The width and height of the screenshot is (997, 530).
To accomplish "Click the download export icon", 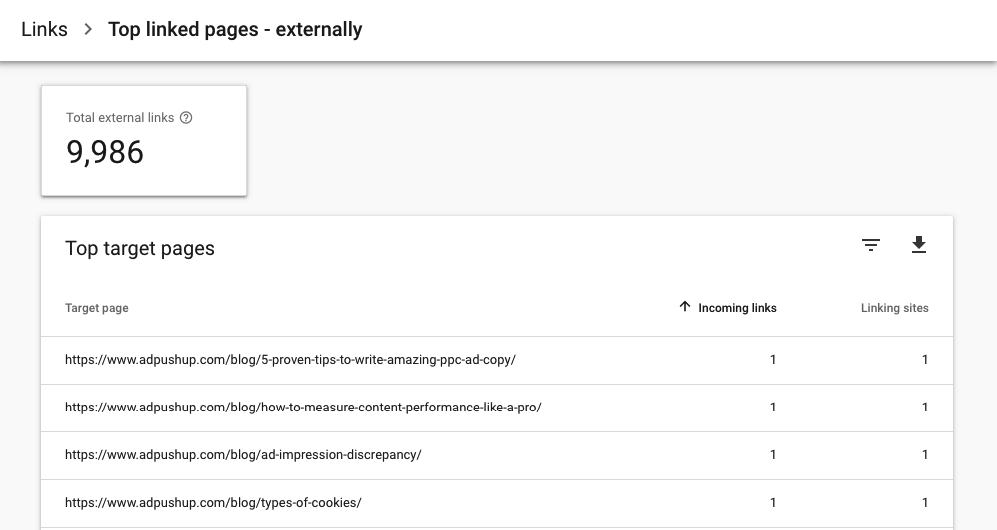I will pos(919,245).
